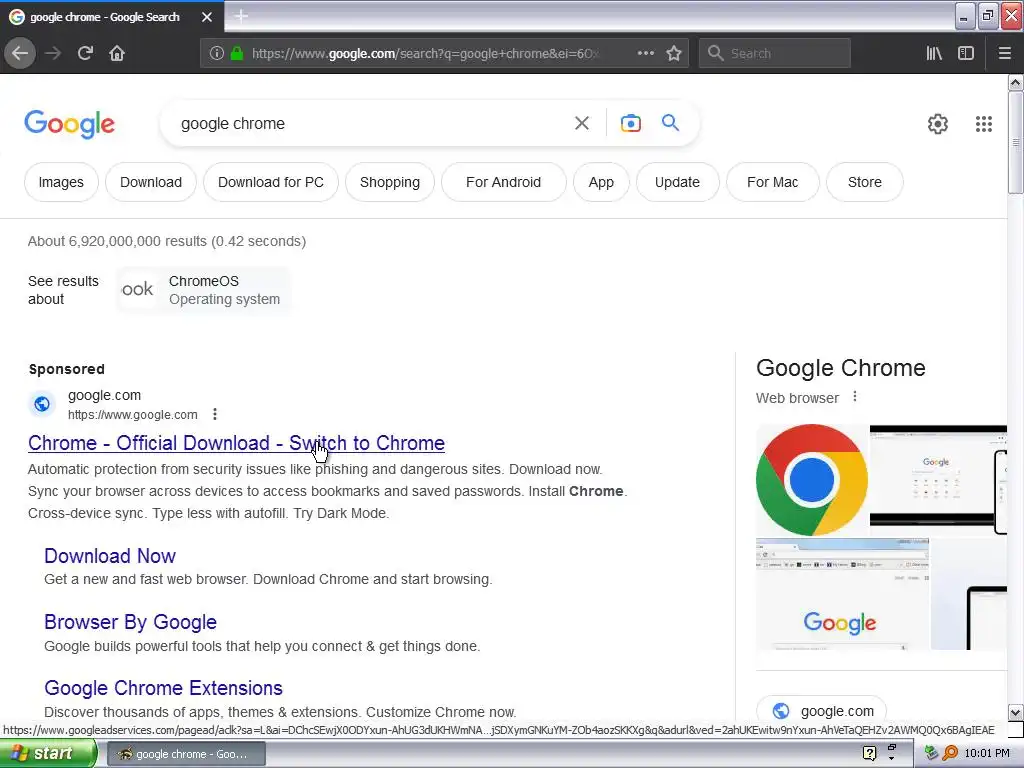Open the Google Chrome Extensions sitelink
The image size is (1024, 768).
click(x=163, y=688)
